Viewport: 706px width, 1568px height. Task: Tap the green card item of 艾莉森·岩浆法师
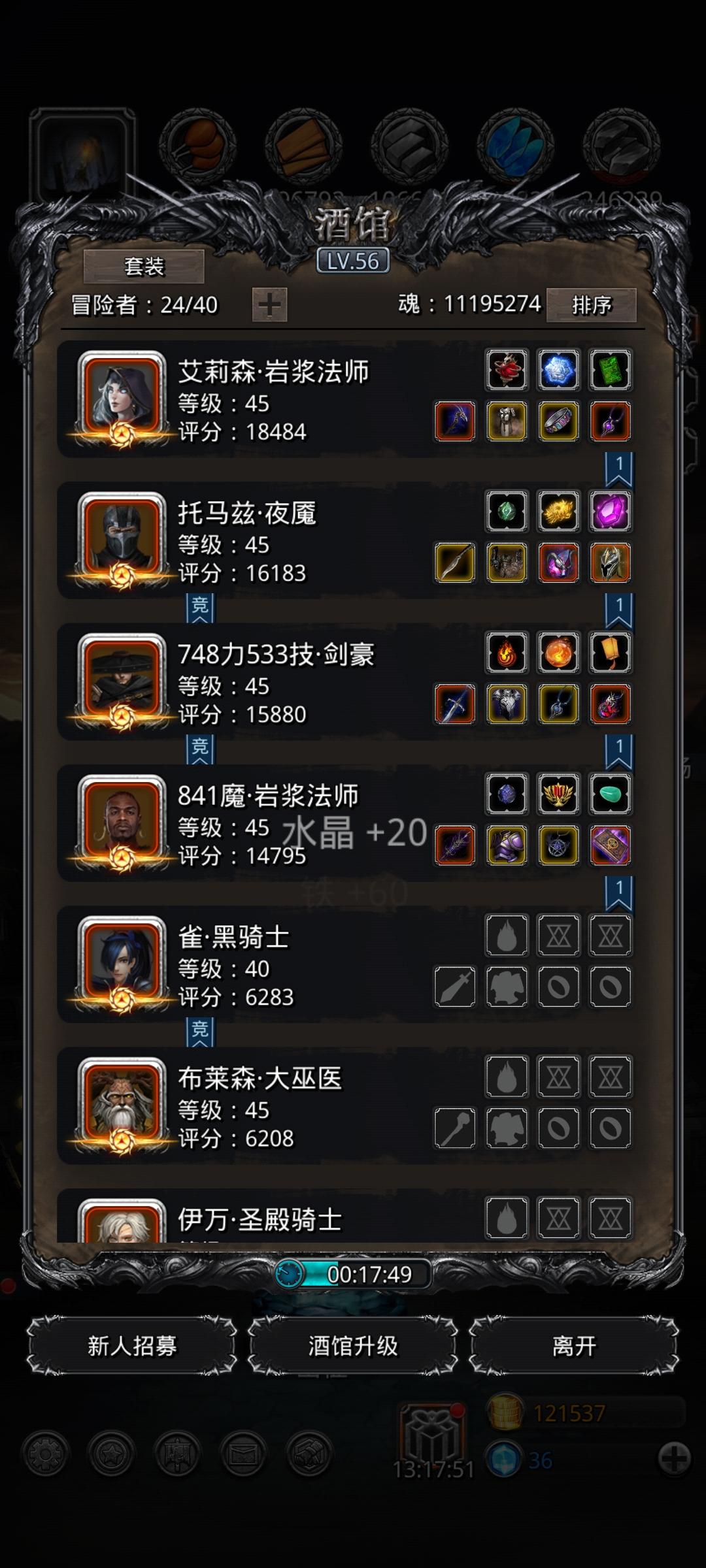(610, 370)
